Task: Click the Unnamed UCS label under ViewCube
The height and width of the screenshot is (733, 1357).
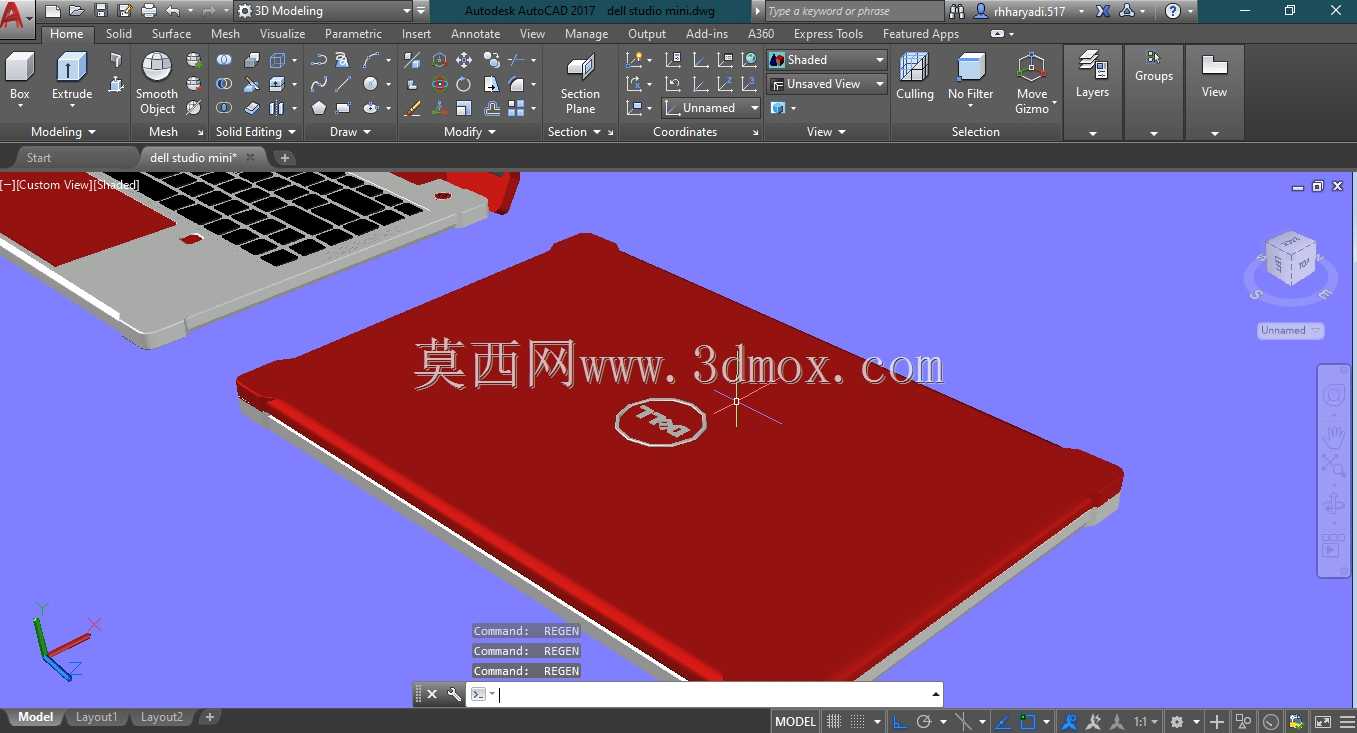Action: click(1290, 330)
